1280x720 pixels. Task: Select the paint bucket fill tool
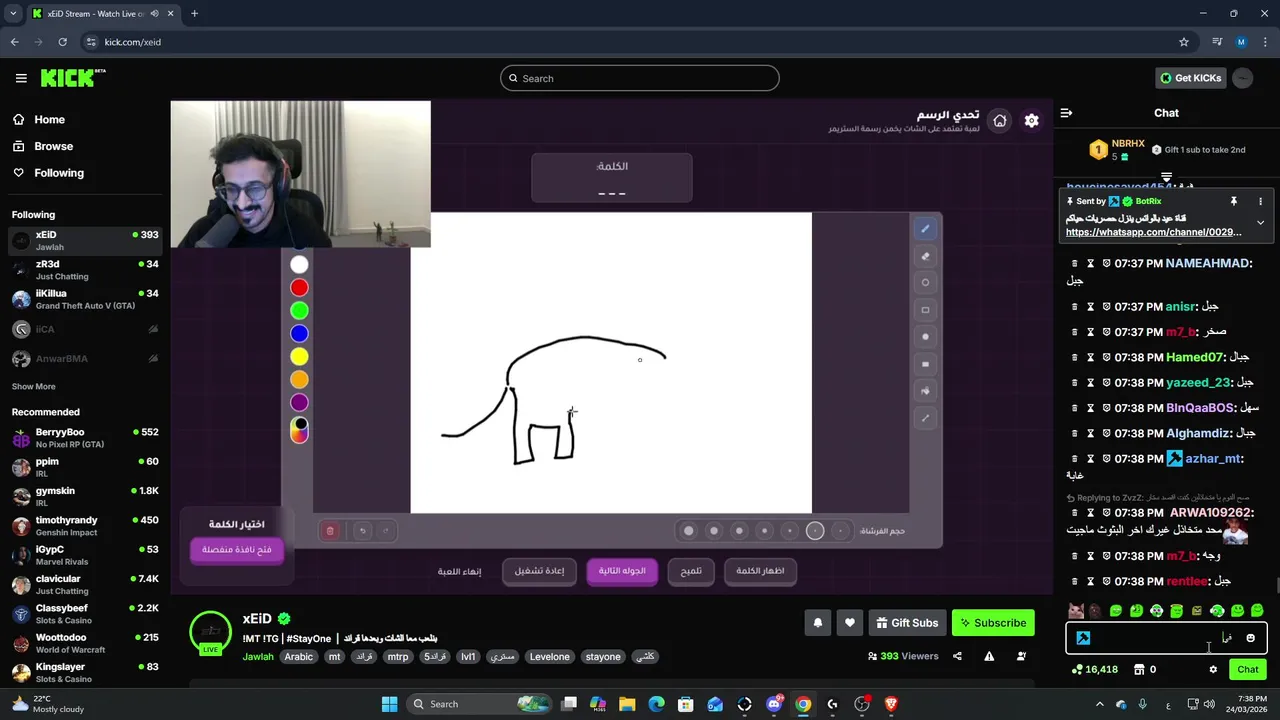point(925,391)
